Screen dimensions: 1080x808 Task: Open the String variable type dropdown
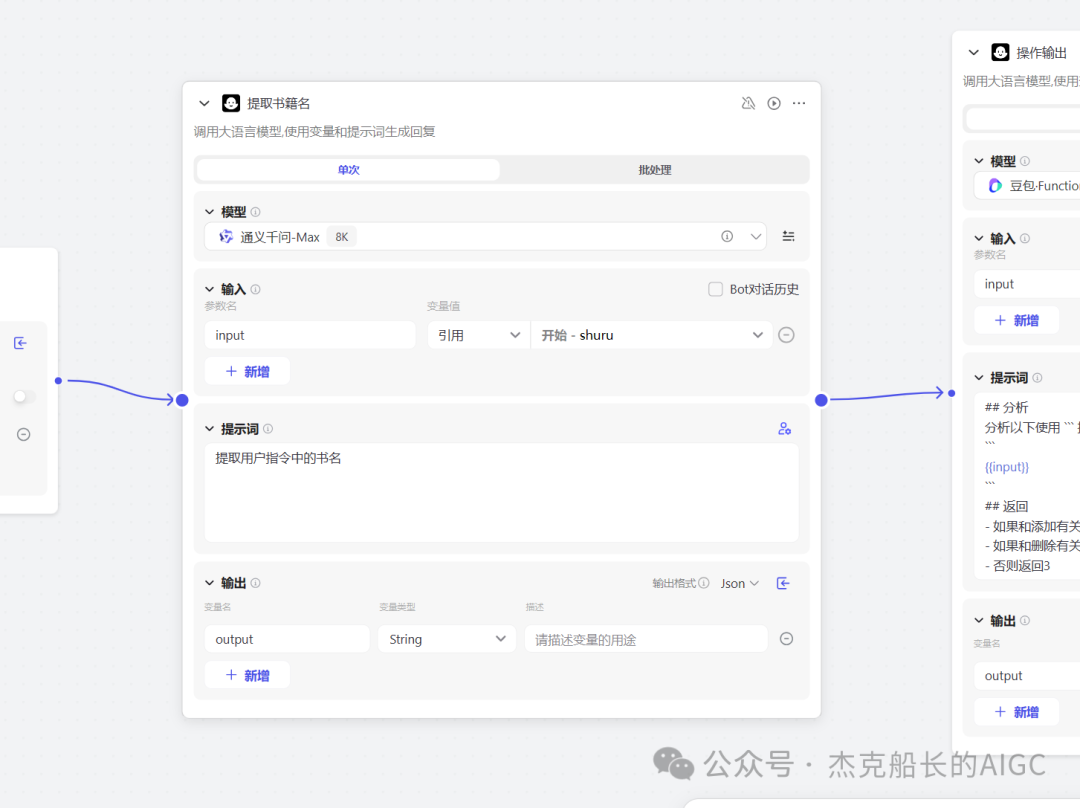[446, 639]
